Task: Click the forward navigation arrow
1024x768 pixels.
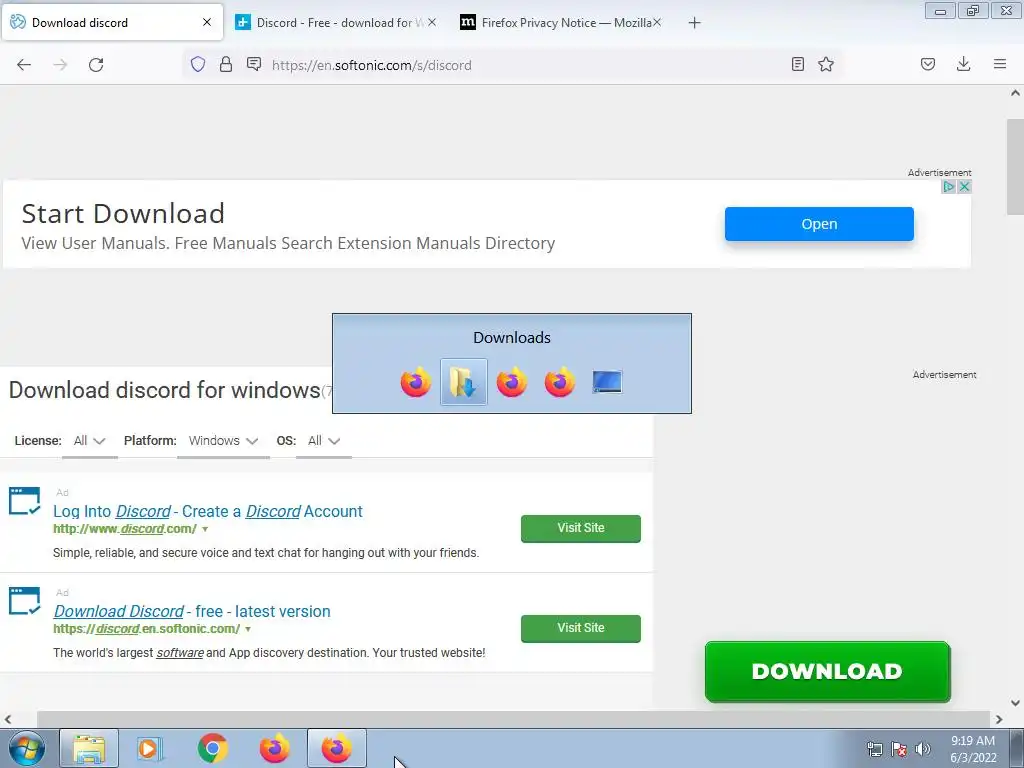Action: pyautogui.click(x=60, y=65)
